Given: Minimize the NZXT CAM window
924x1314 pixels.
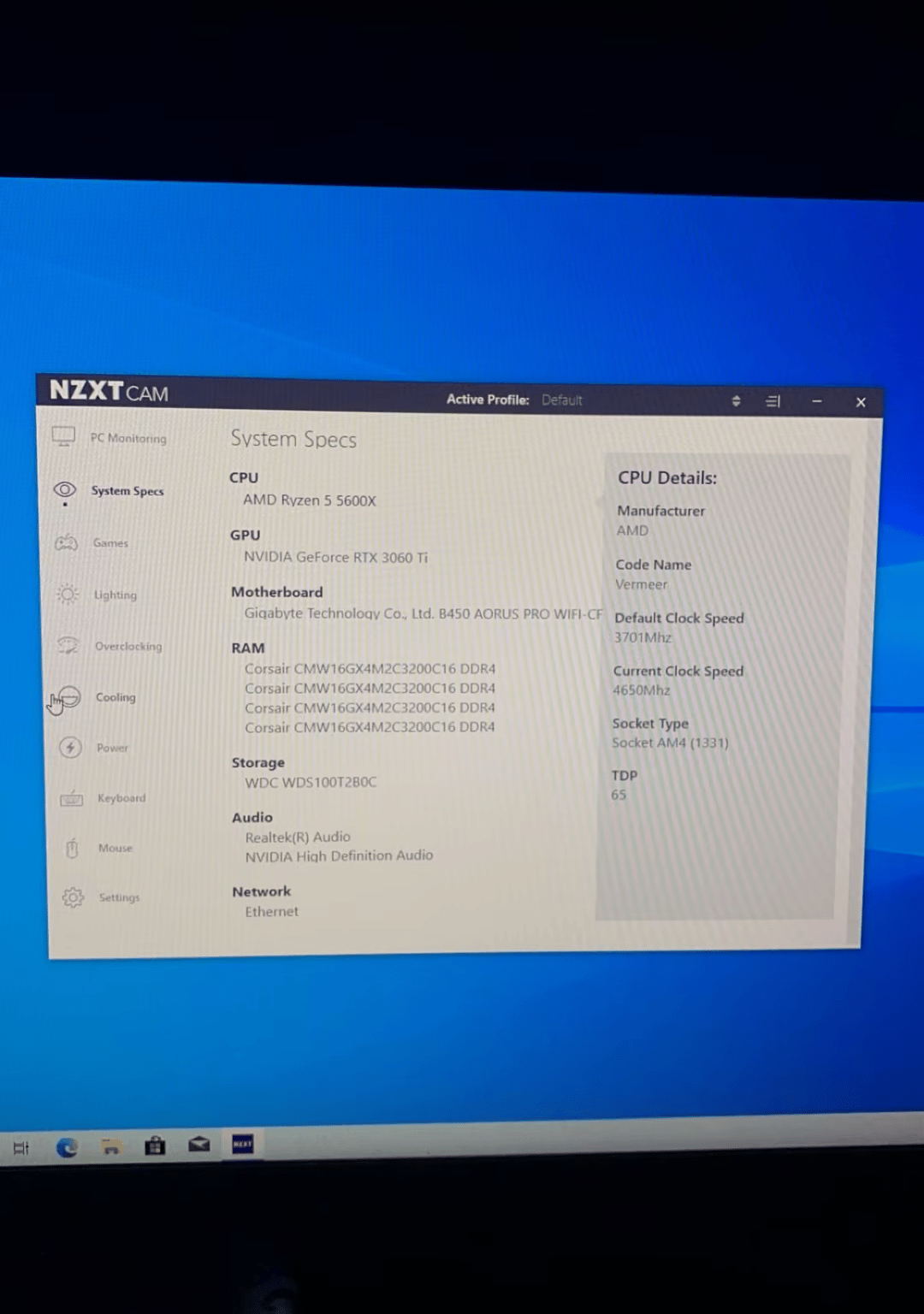Looking at the screenshot, I should (x=817, y=401).
